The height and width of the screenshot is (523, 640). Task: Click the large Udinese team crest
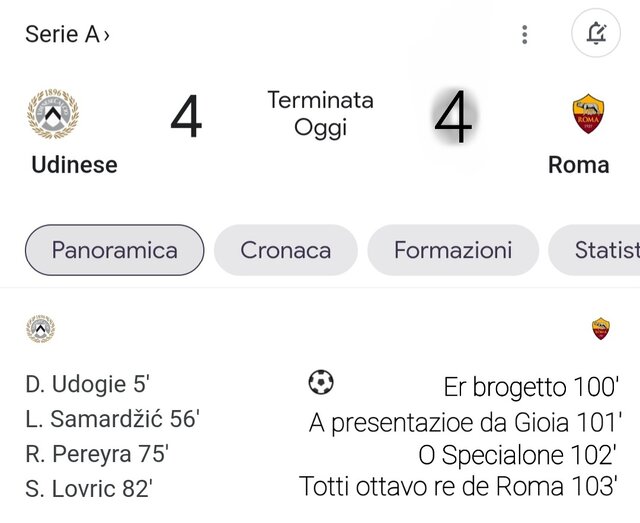click(x=53, y=114)
